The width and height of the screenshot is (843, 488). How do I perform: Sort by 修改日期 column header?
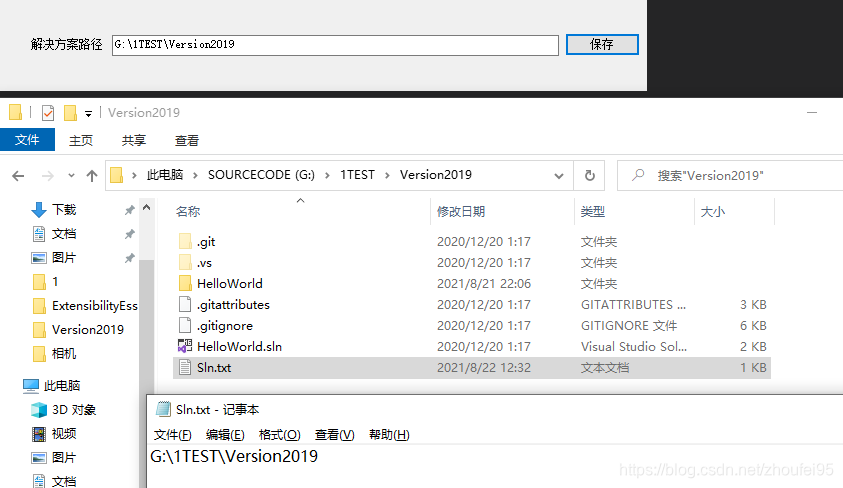[461, 212]
